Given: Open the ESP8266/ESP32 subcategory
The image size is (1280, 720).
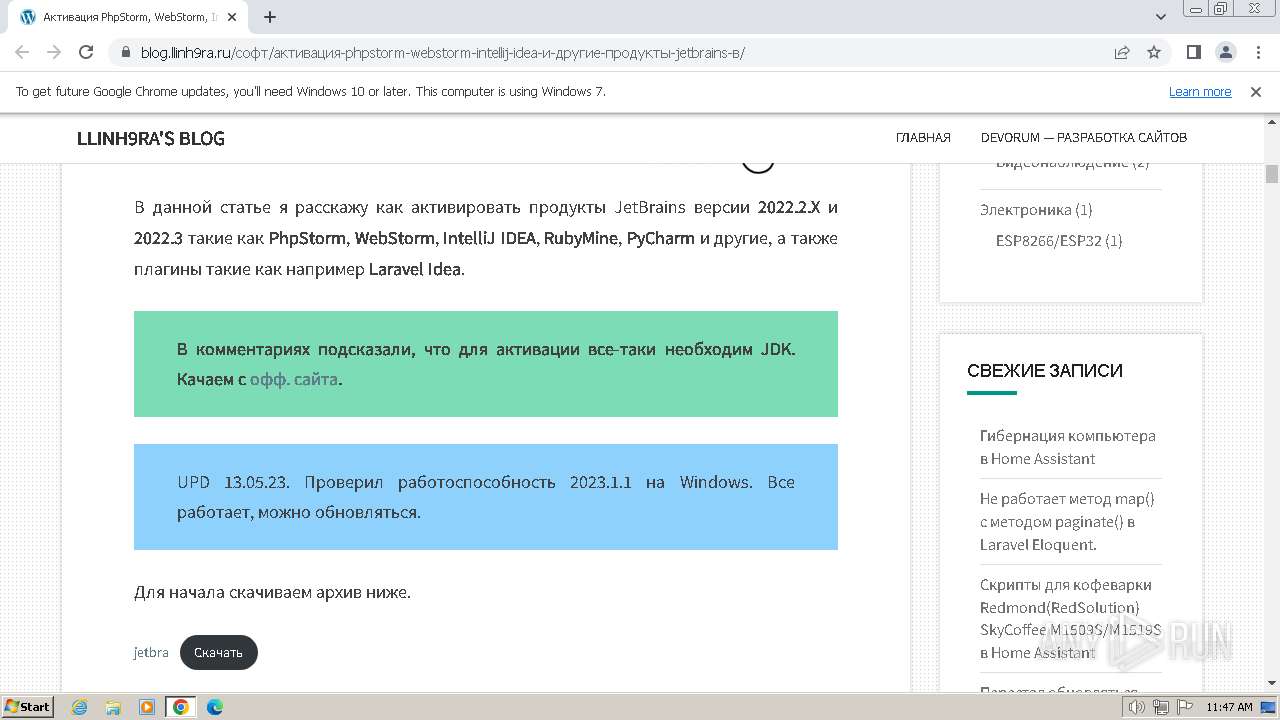Looking at the screenshot, I should pyautogui.click(x=1048, y=241).
